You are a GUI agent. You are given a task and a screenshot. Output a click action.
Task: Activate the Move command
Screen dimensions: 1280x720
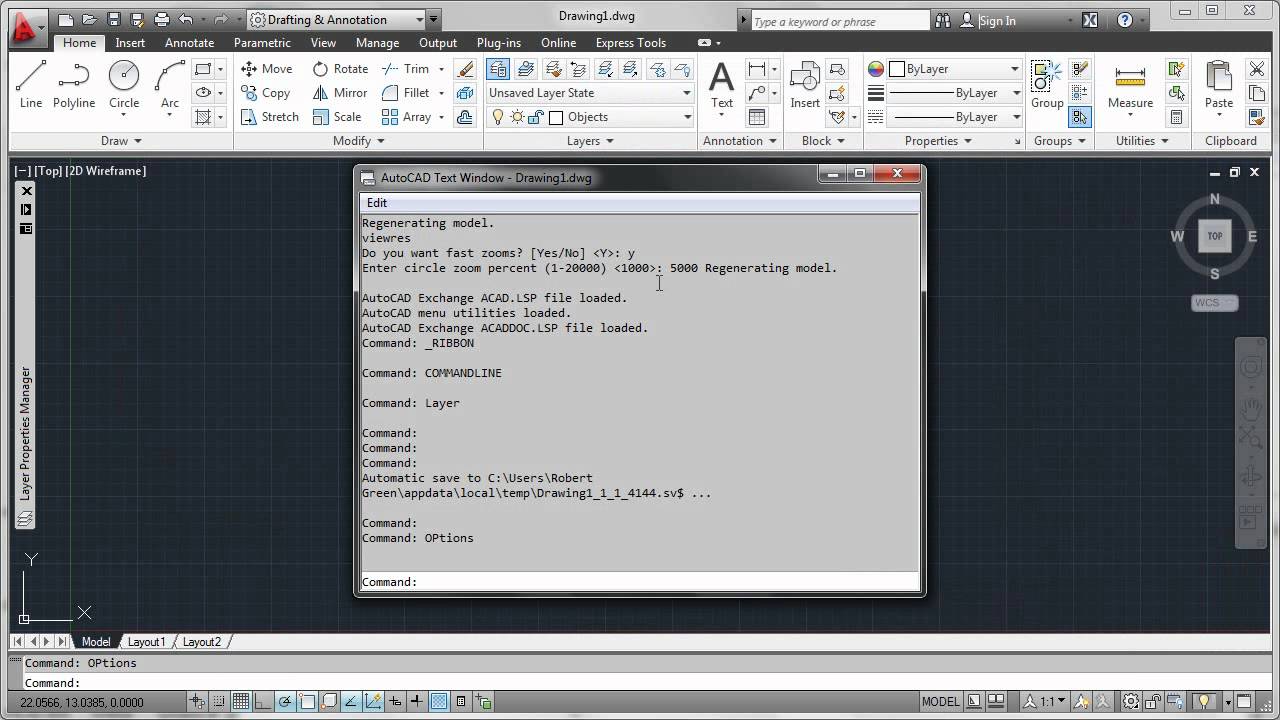(x=267, y=69)
